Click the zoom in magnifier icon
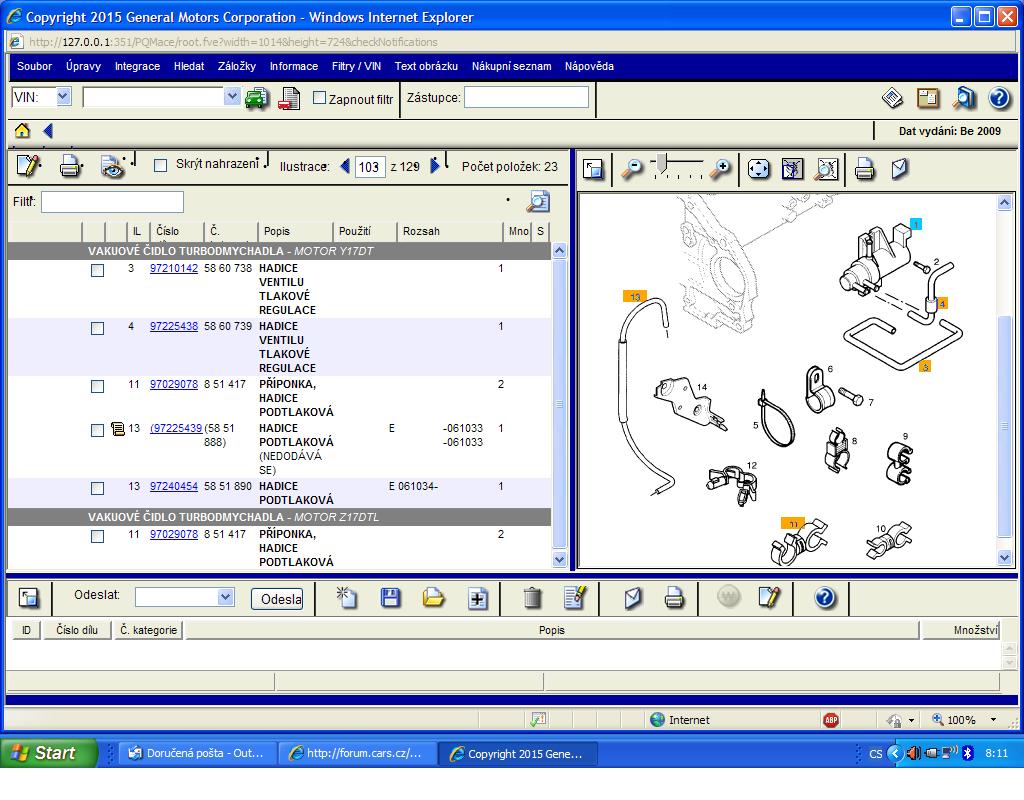This screenshot has height=800, width=1024. click(x=720, y=169)
